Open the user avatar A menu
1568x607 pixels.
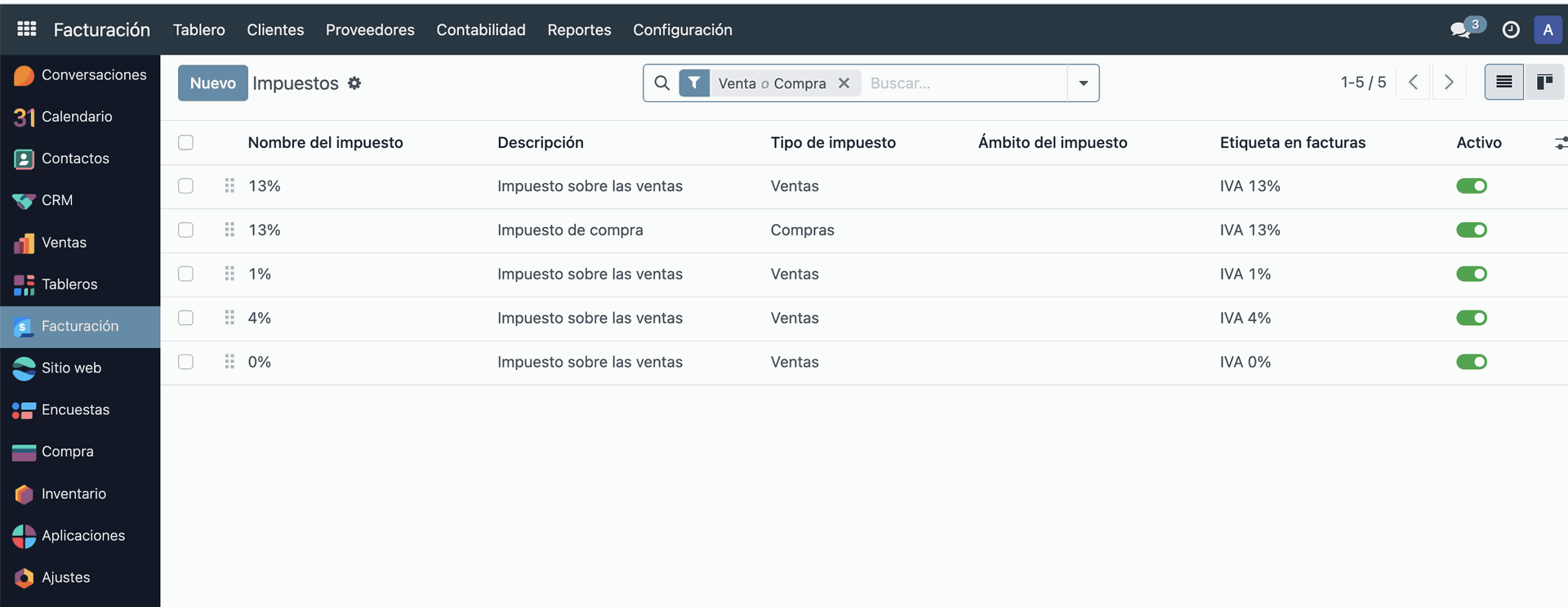pos(1548,29)
